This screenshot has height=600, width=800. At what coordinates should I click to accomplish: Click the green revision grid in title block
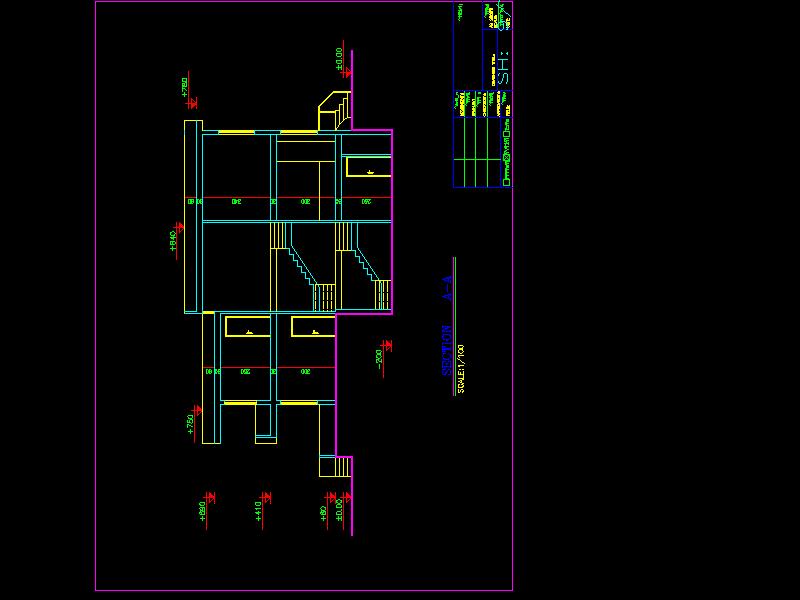[x=477, y=158]
